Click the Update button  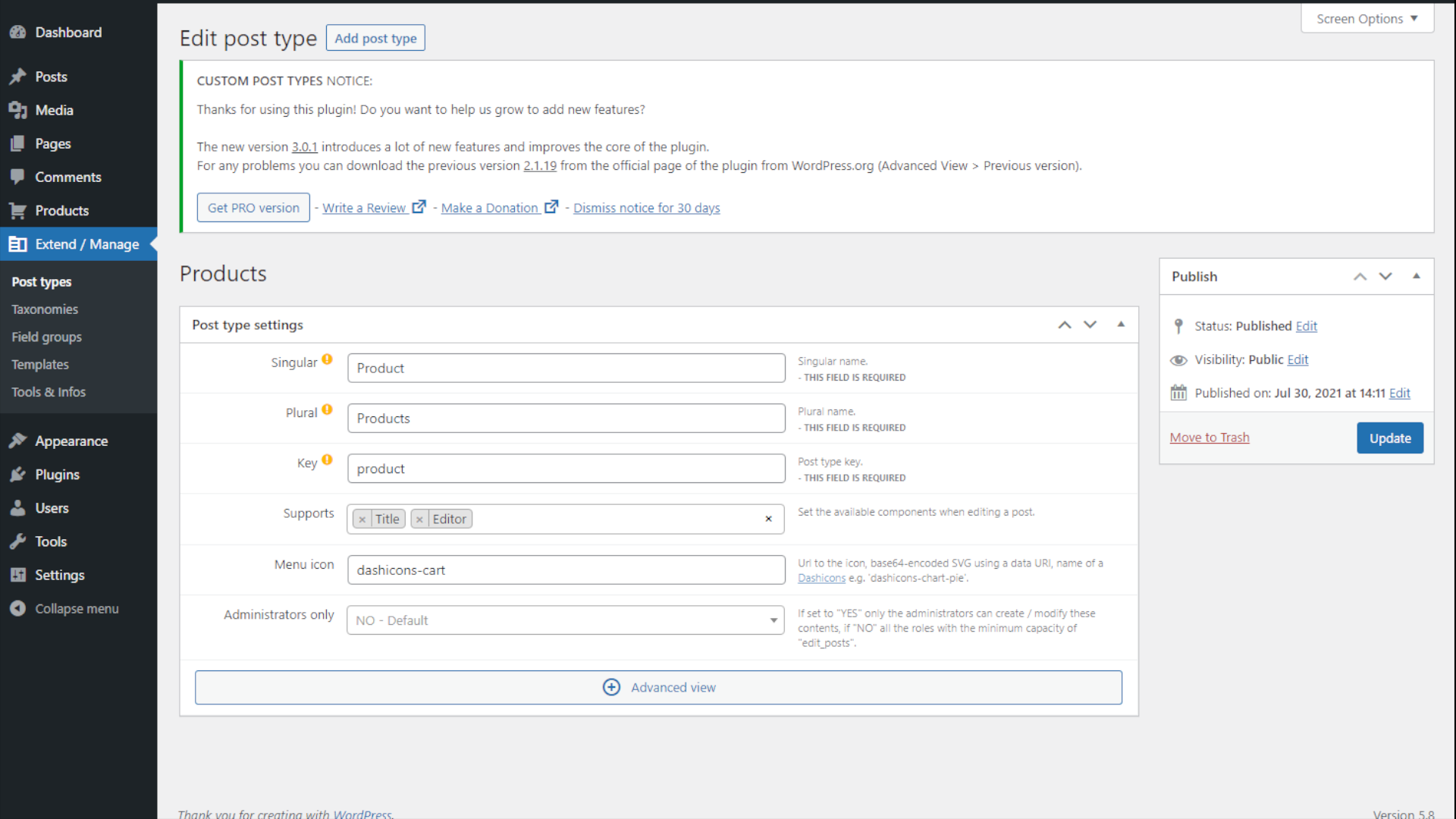[1390, 438]
